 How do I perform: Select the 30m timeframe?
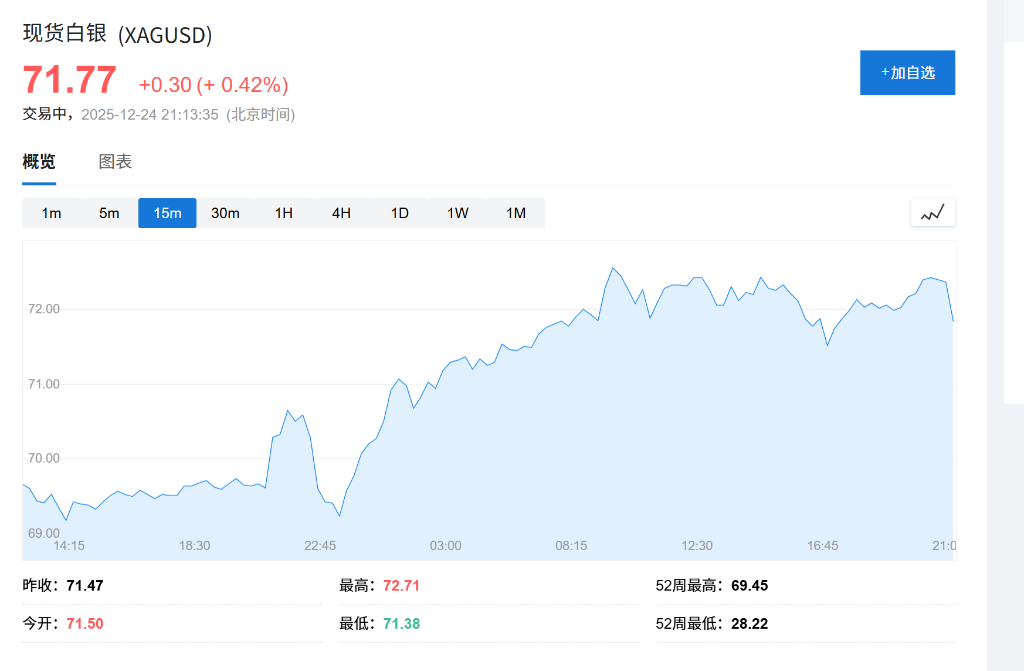click(x=226, y=212)
